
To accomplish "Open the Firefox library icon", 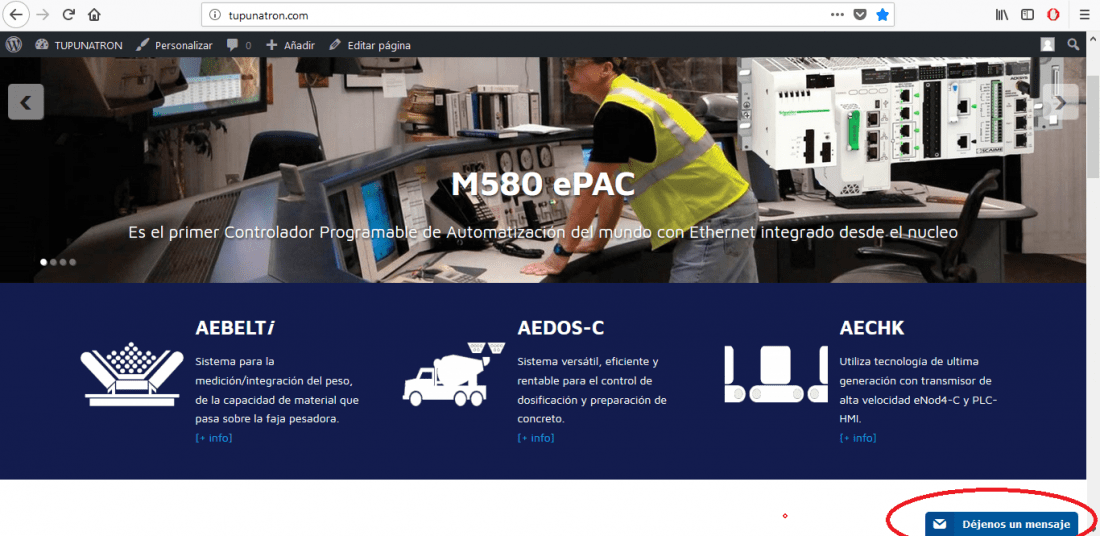I will pyautogui.click(x=1002, y=15).
